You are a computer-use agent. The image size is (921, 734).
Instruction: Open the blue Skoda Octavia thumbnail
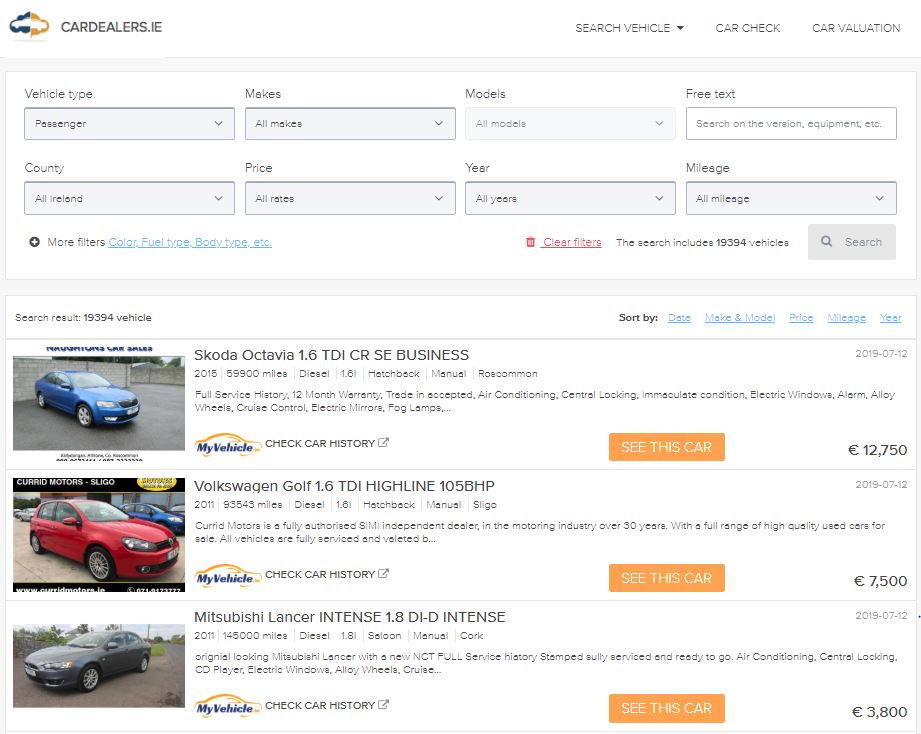coord(99,402)
